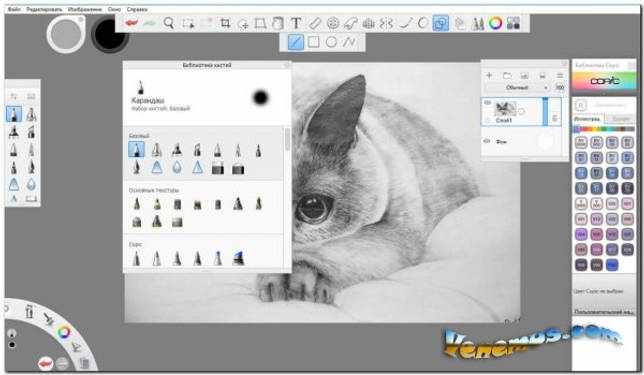Click the white Фон background color circle
644x375 pixels.
point(545,142)
